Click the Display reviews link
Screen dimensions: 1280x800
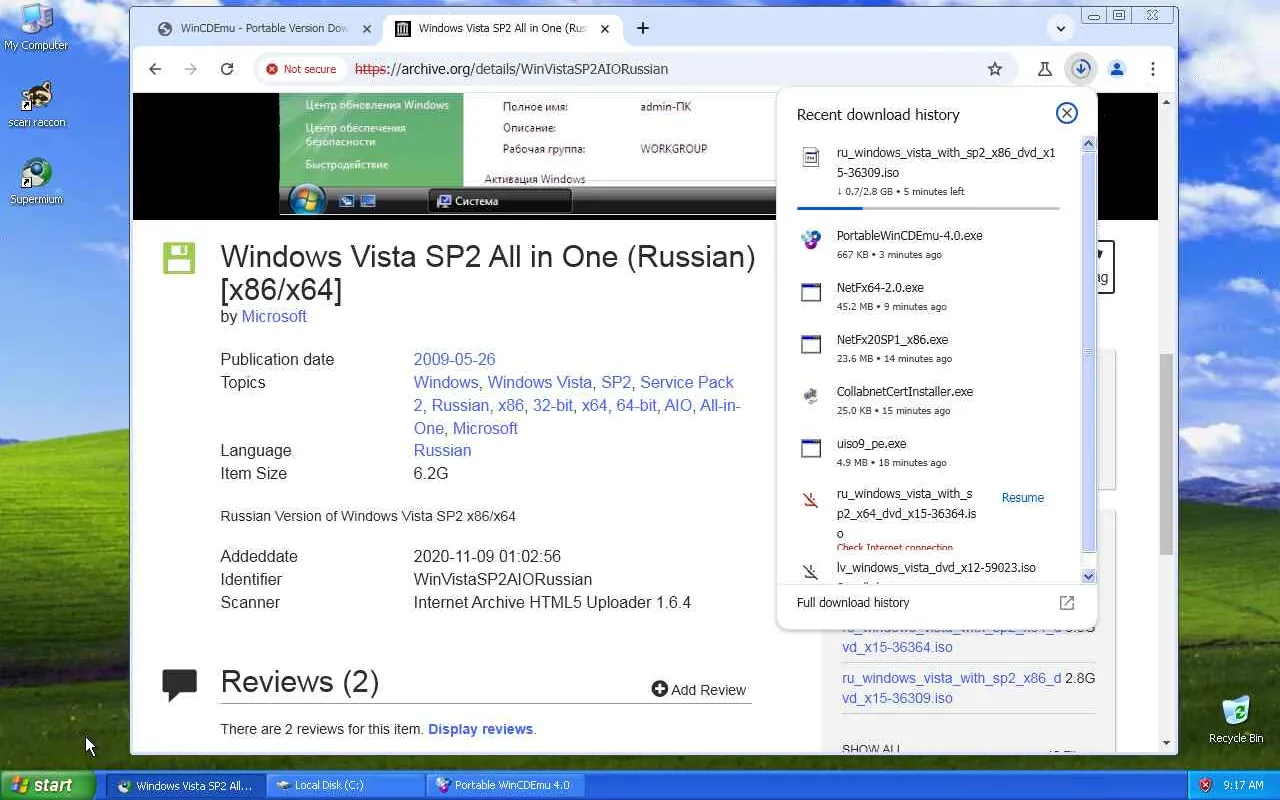click(x=480, y=729)
